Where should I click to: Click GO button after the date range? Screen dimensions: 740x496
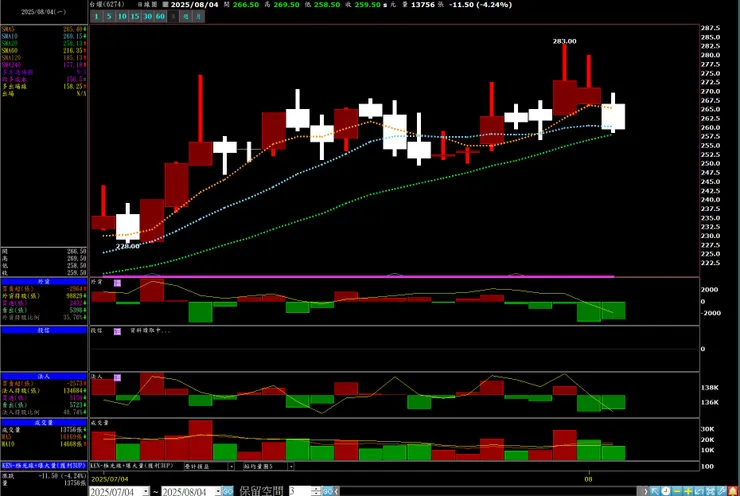coord(227,491)
